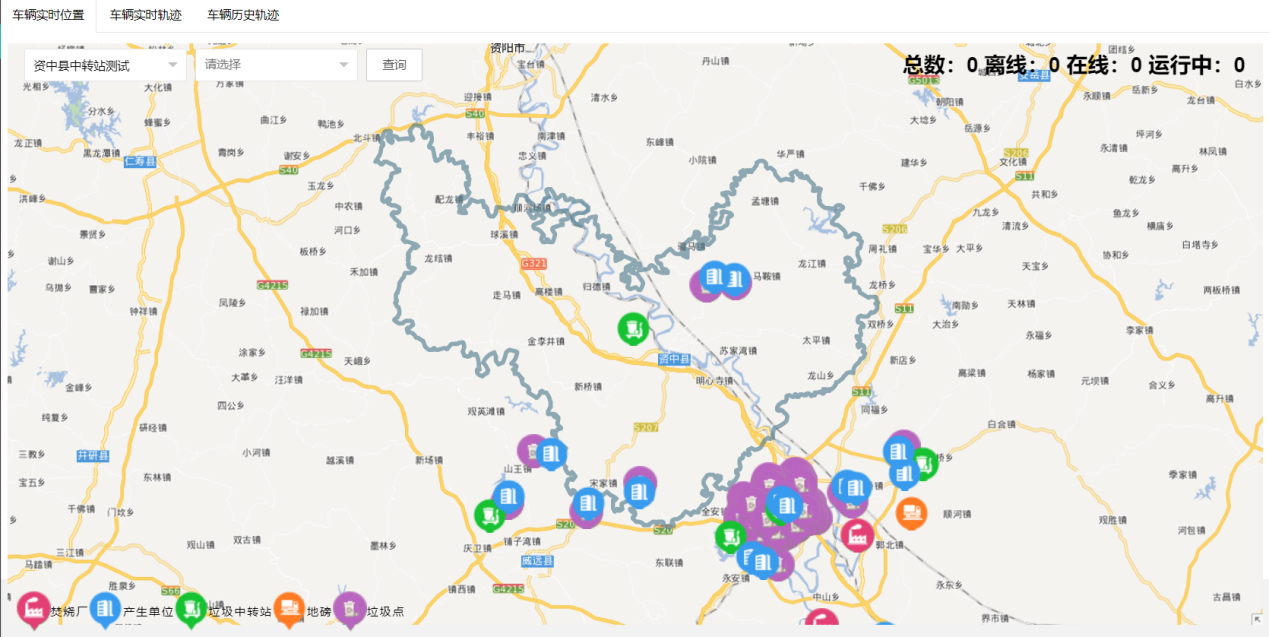
Task: Click the purple 垃圾点 legend icon
Action: 349,609
